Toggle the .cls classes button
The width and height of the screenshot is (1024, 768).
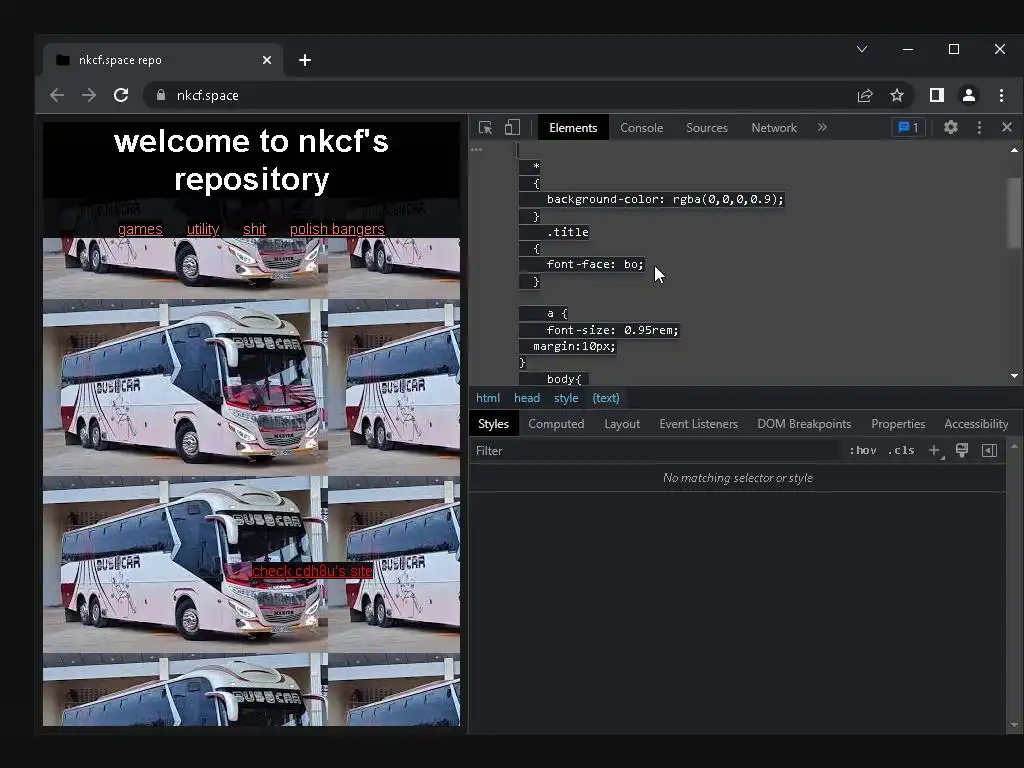(901, 451)
